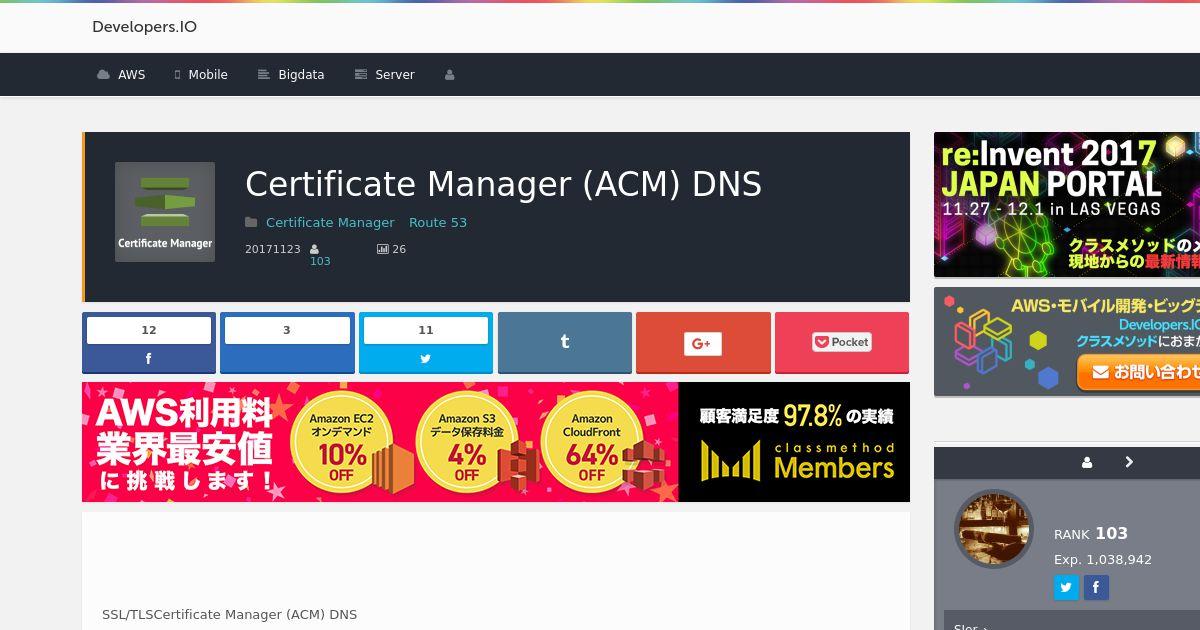Go to the Server navigation item
This screenshot has height=630, width=1200.
pyautogui.click(x=384, y=75)
